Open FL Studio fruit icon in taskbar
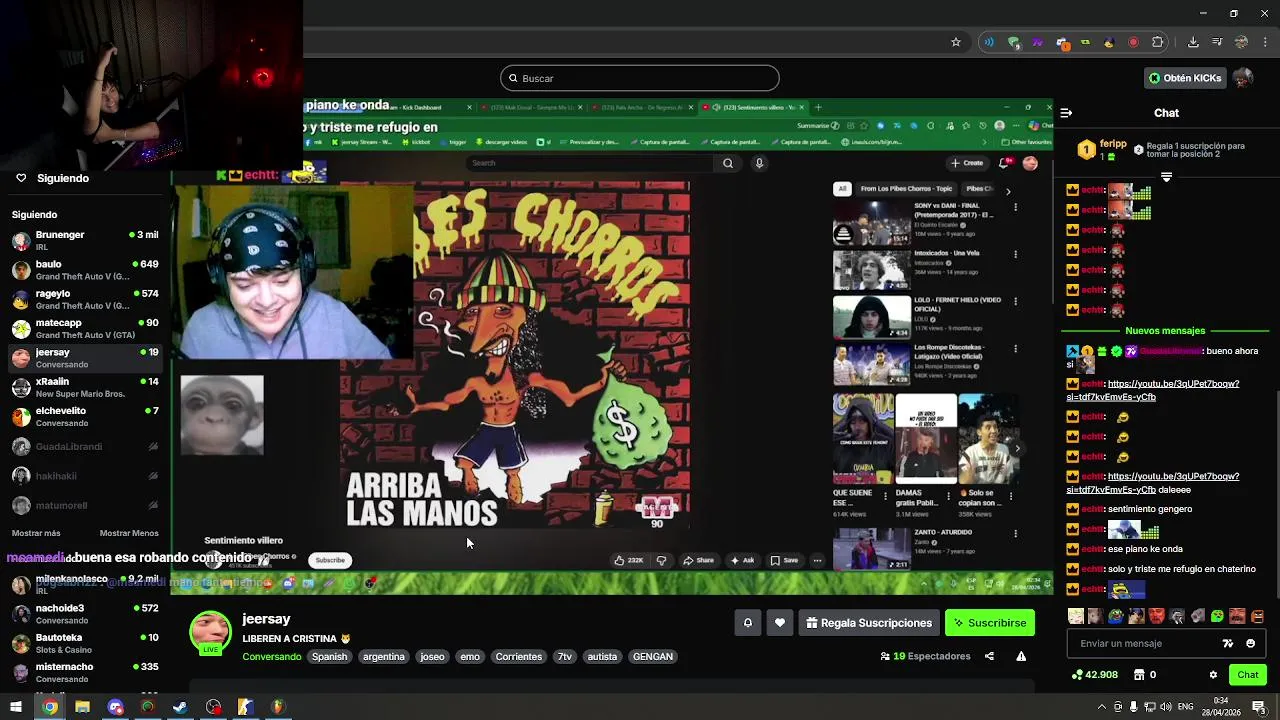 [x=278, y=707]
